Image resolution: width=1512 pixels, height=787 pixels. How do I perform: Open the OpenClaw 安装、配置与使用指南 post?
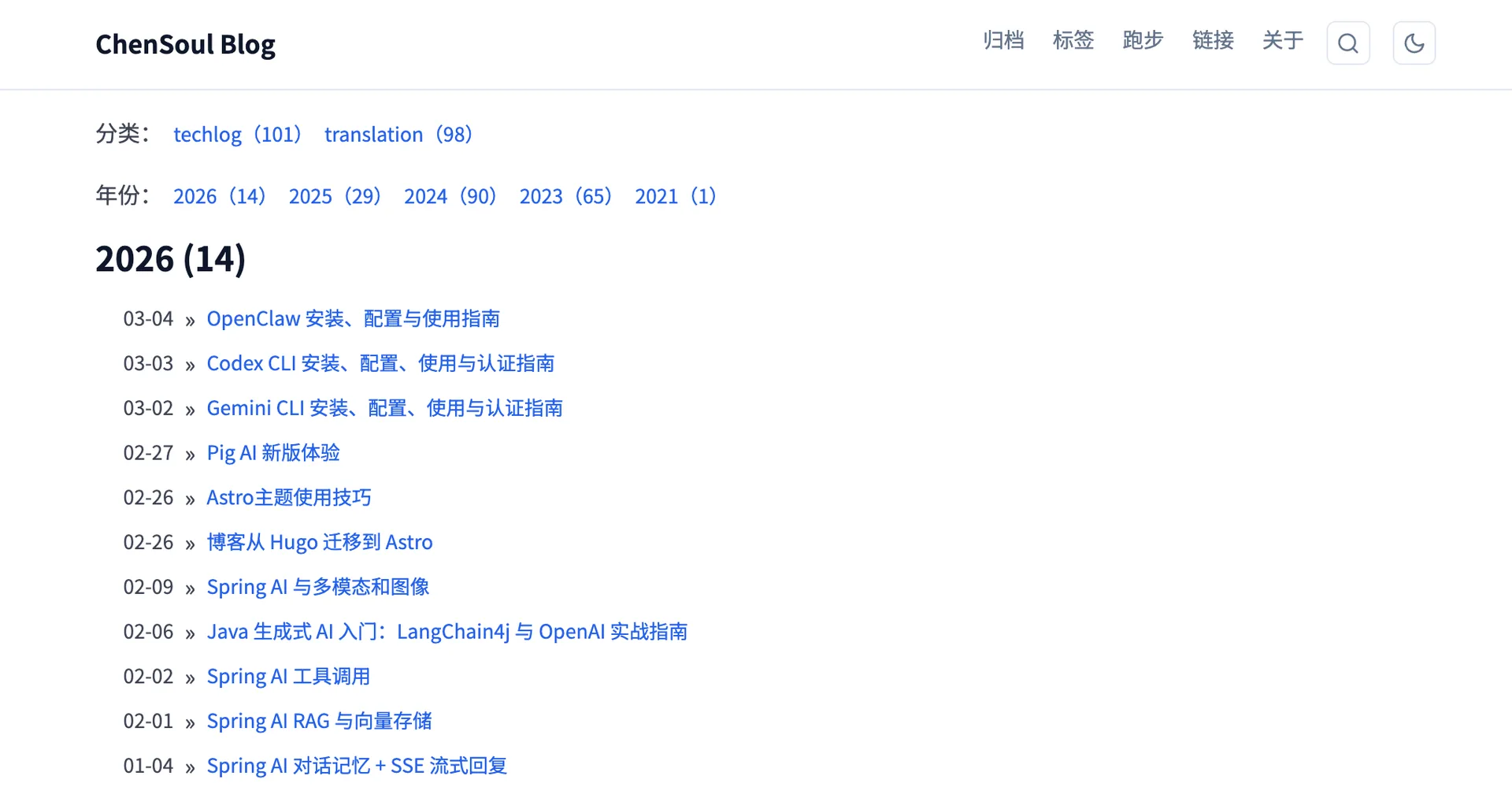(353, 318)
